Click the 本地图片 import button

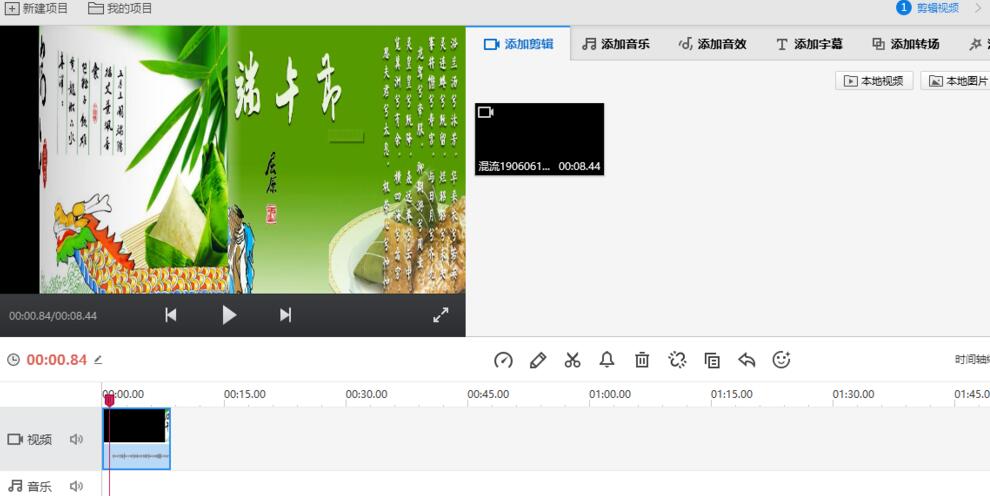click(x=955, y=81)
